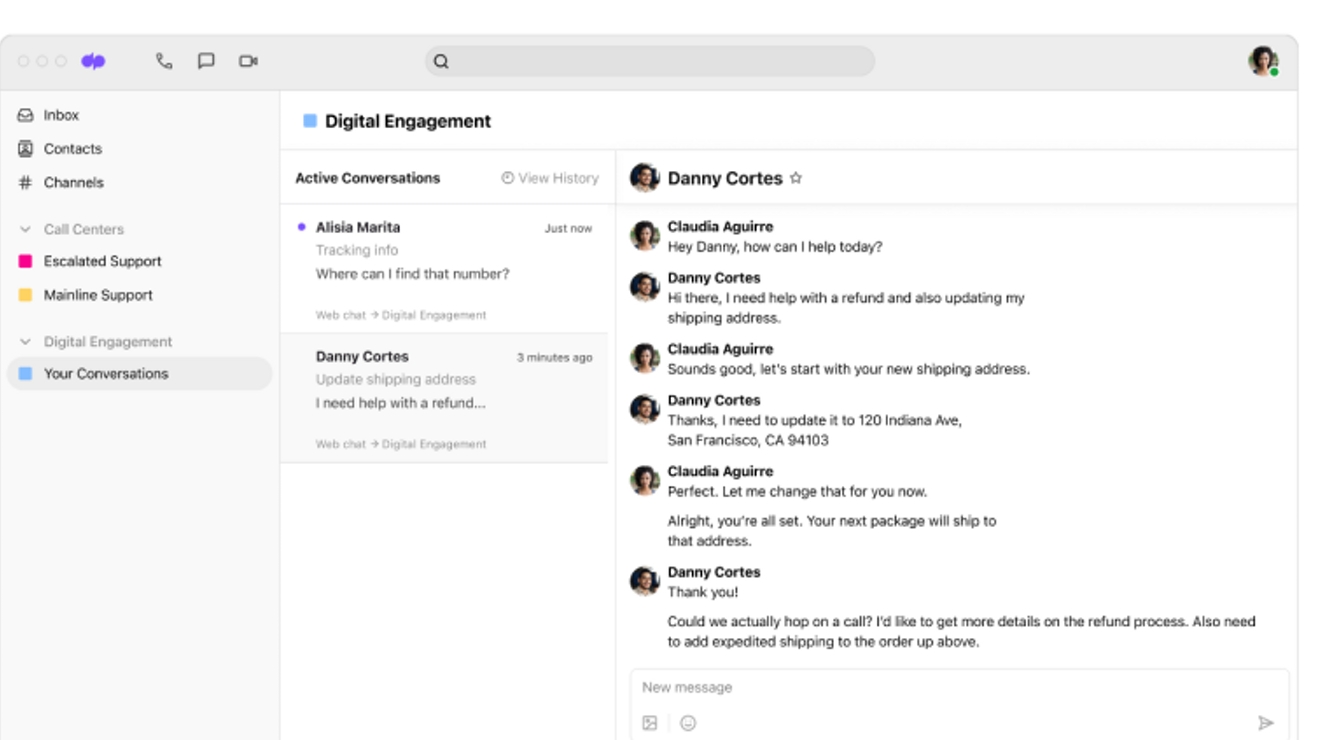Open the messages icon in top toolbar
This screenshot has width=1320, height=740.
pyautogui.click(x=207, y=61)
